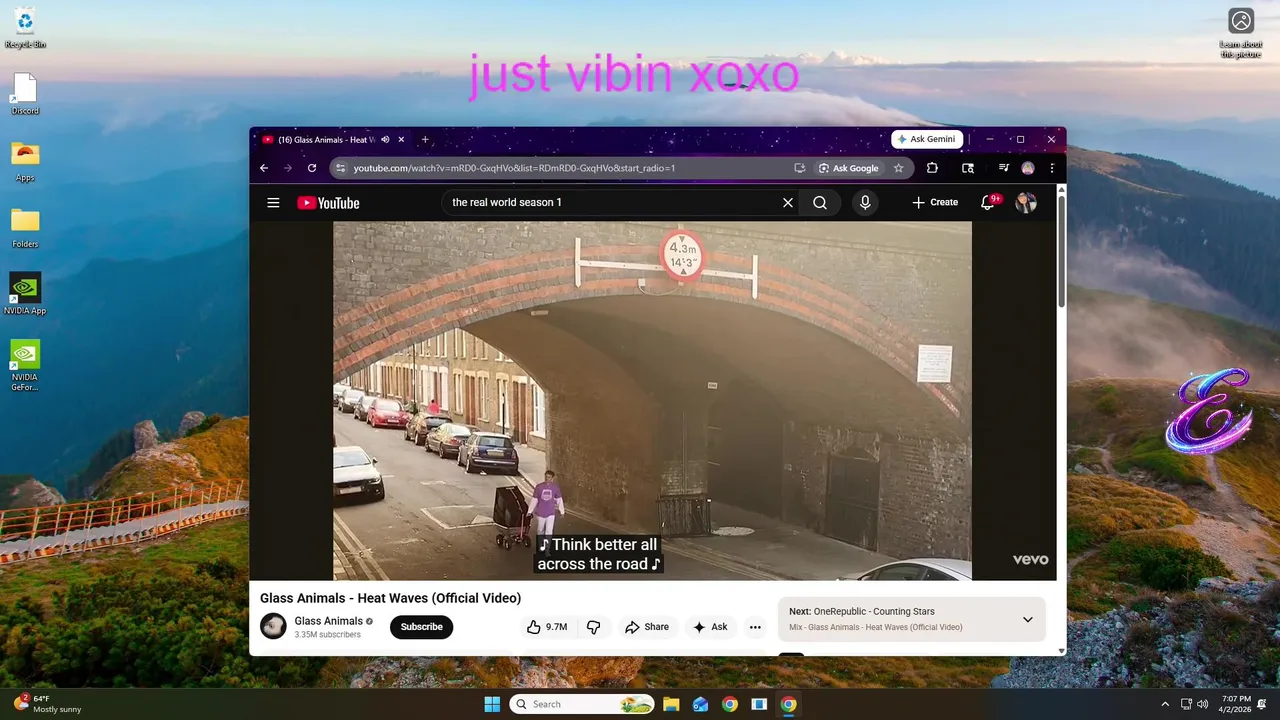This screenshot has height=720, width=1280.
Task: Show hidden system tray icons chevron
Action: click(1165, 704)
